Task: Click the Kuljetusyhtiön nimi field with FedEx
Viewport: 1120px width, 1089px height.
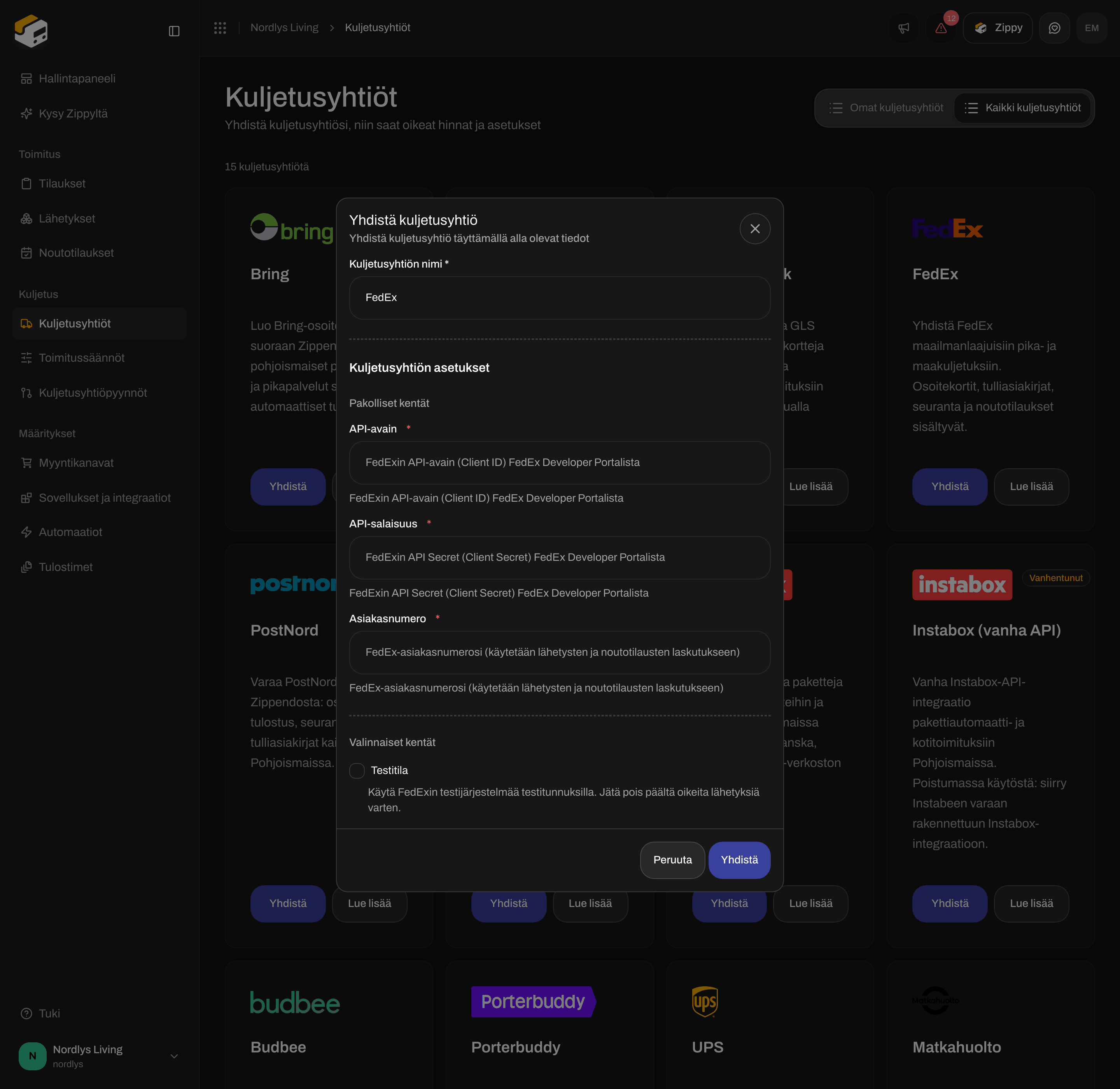Action: [x=560, y=298]
